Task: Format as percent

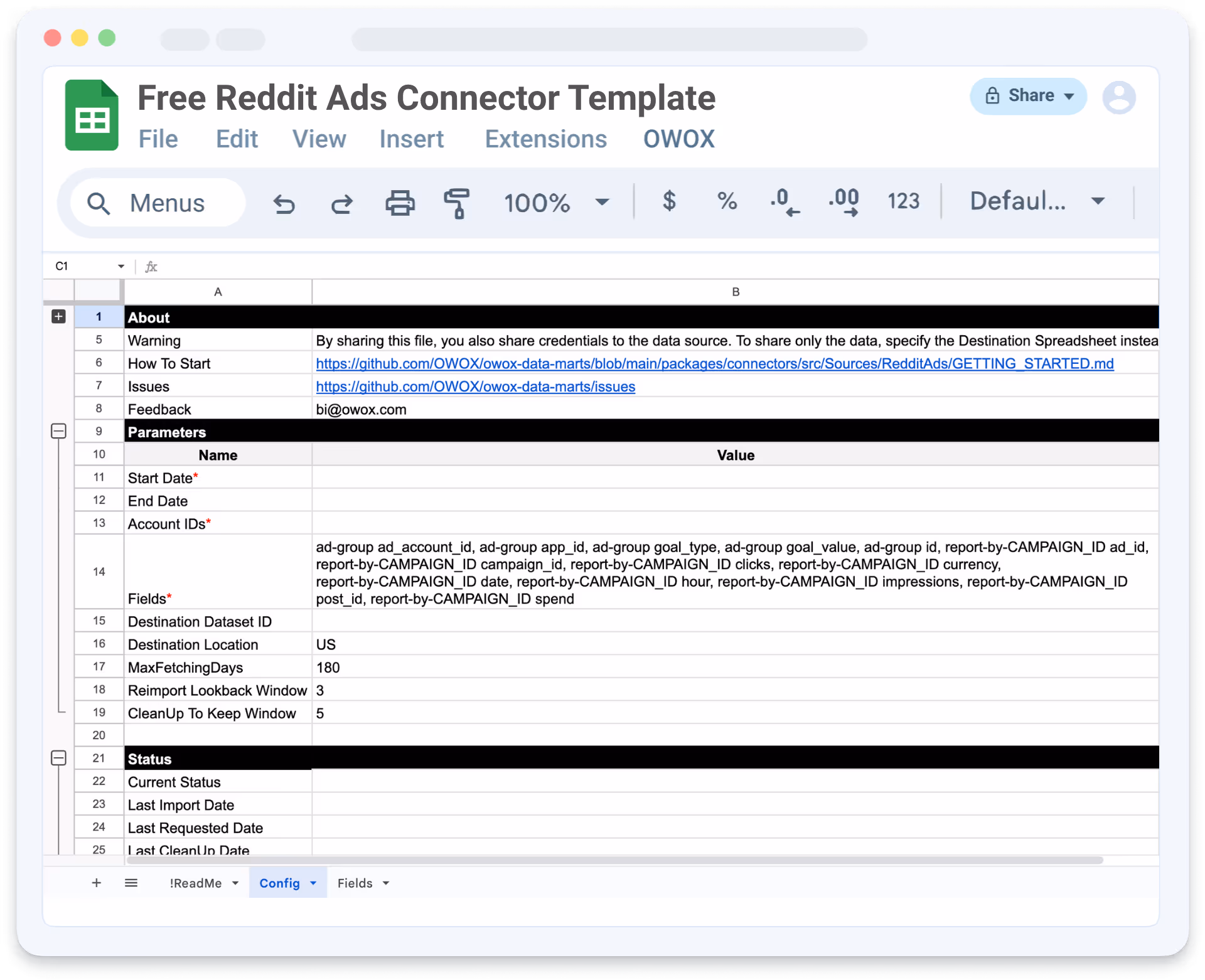Action: click(727, 201)
